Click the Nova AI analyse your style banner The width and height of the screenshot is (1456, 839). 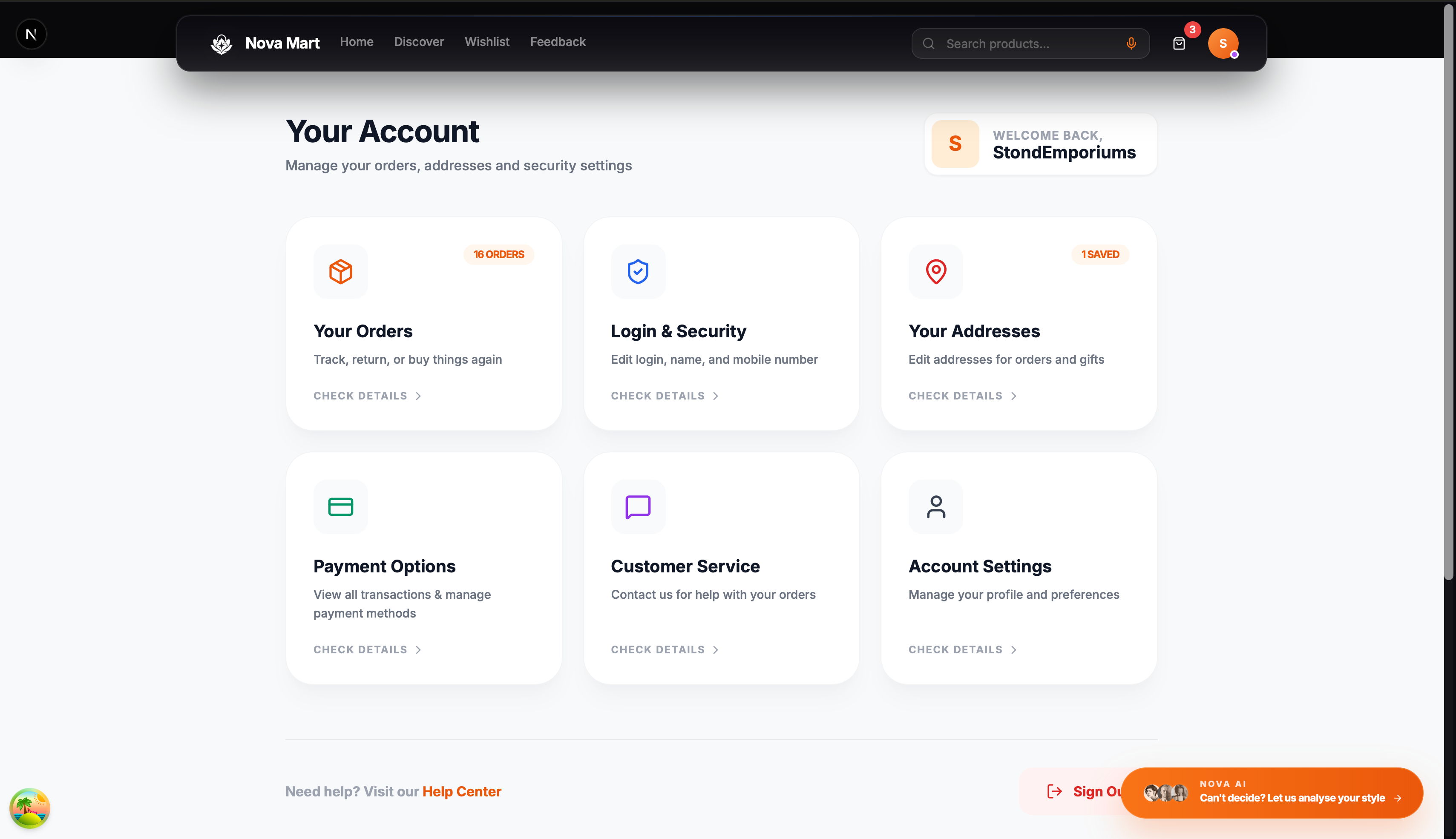[1272, 793]
